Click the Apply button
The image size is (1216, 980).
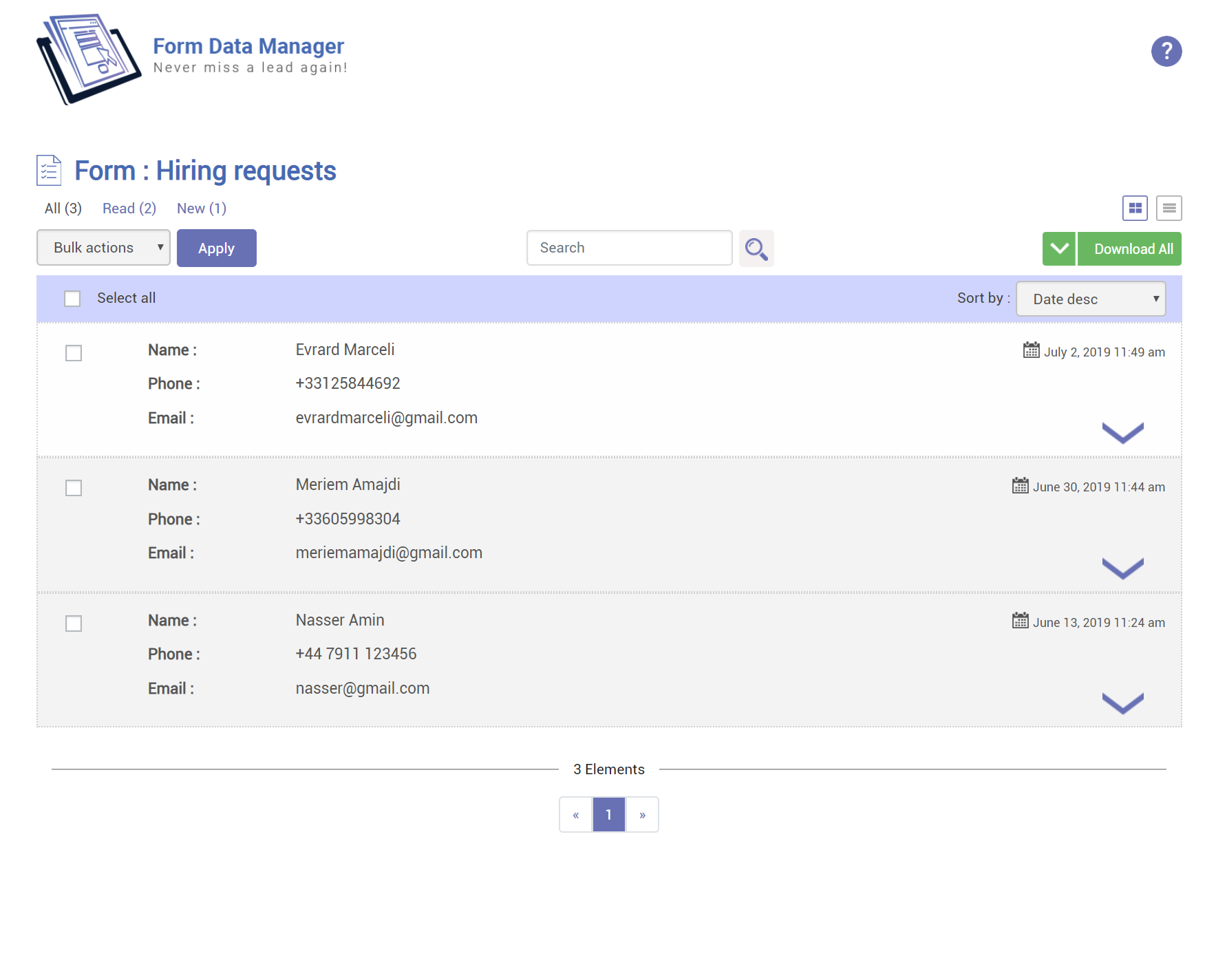pos(216,248)
